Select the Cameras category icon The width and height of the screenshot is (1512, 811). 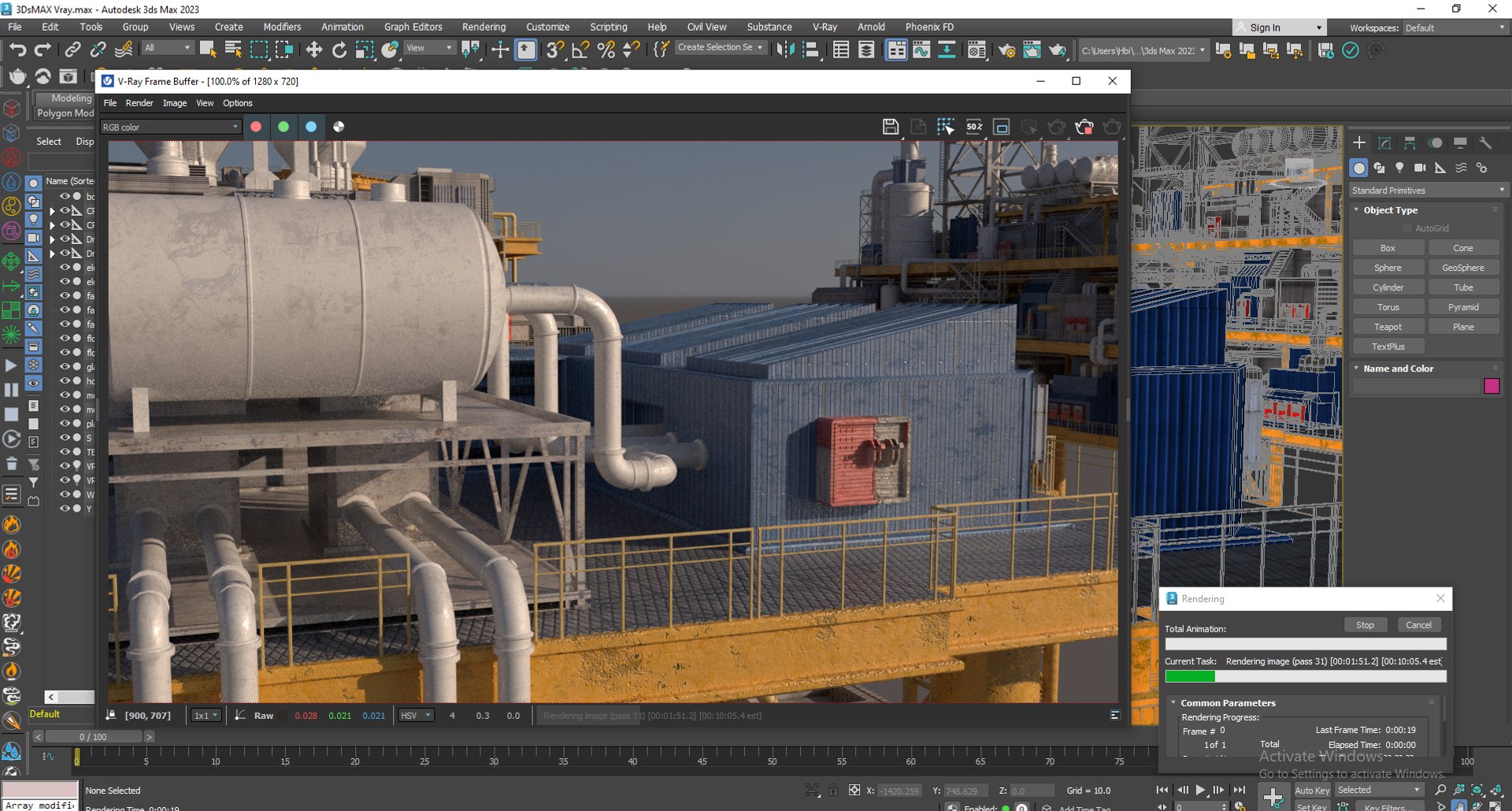click(1420, 168)
